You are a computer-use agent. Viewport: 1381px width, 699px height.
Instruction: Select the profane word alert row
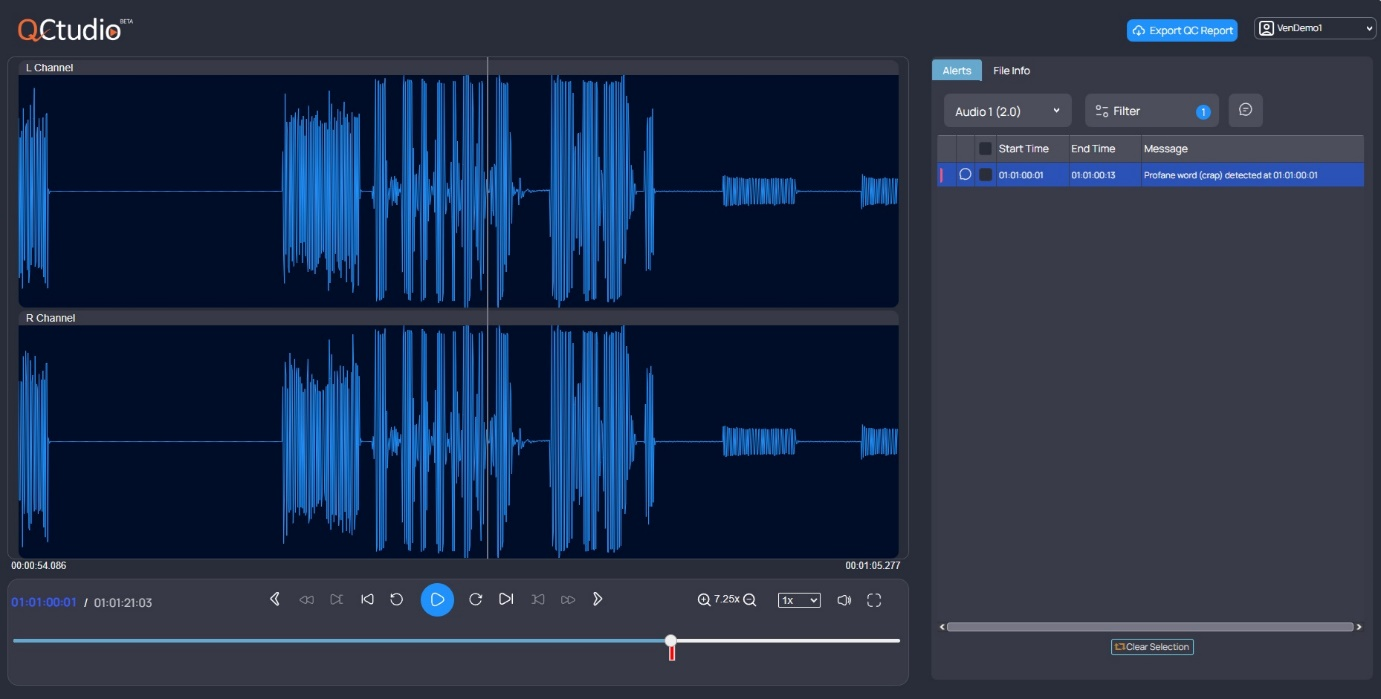(x=1200, y=174)
